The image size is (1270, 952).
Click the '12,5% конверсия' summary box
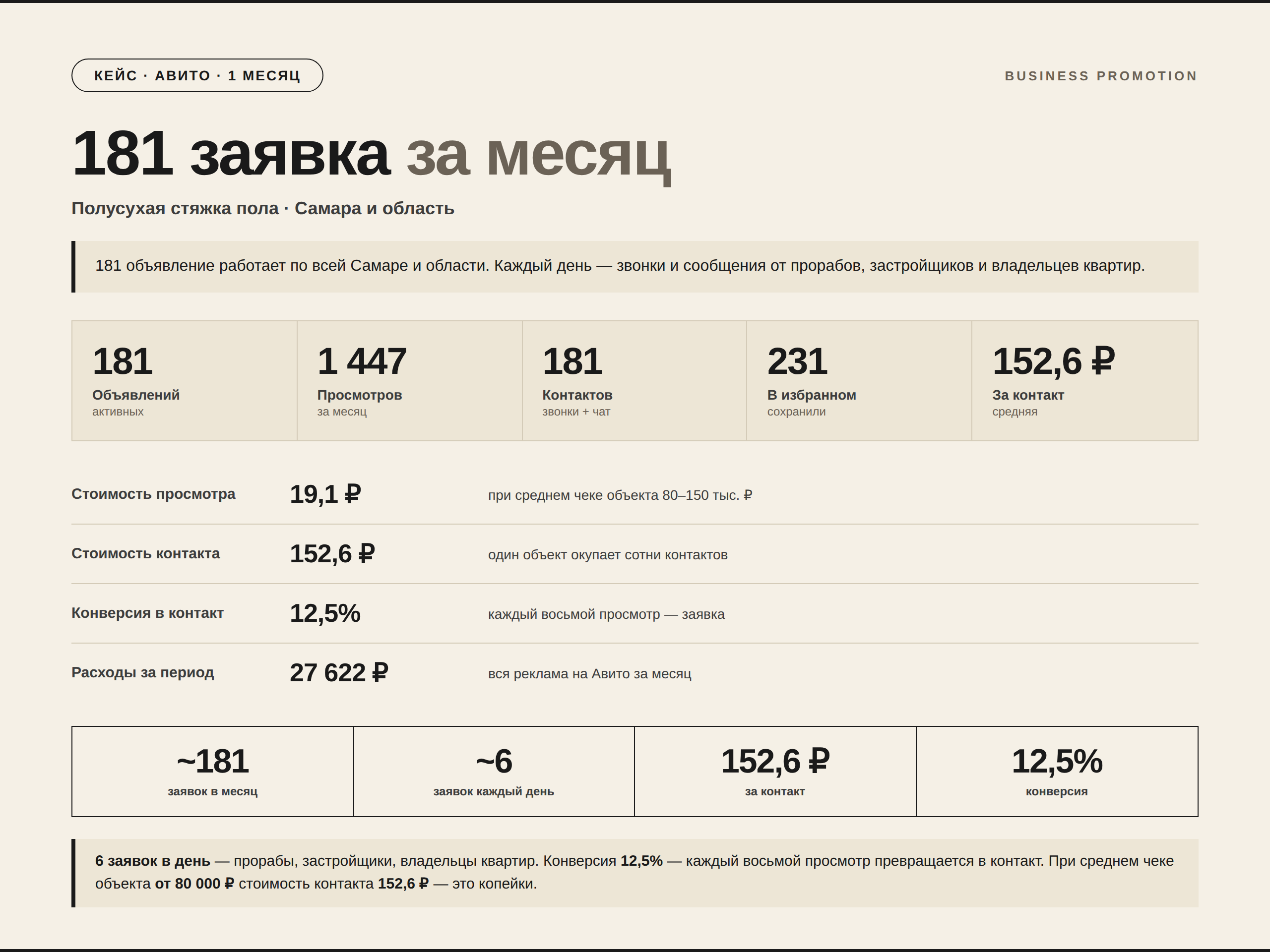pos(1057,771)
